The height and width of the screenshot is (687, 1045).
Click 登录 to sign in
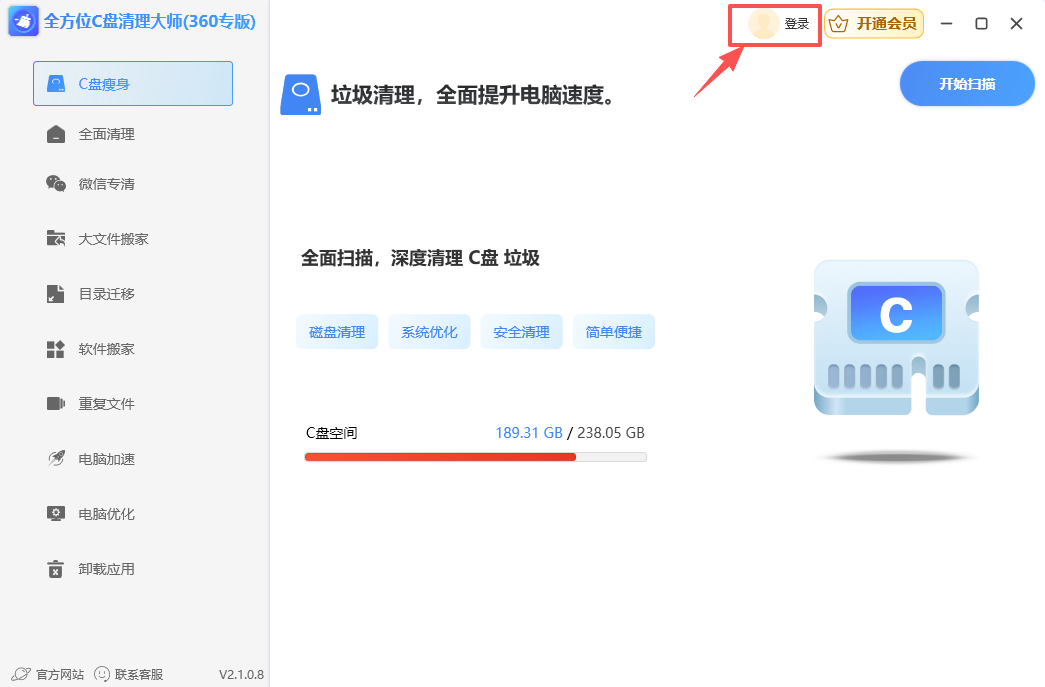[796, 24]
